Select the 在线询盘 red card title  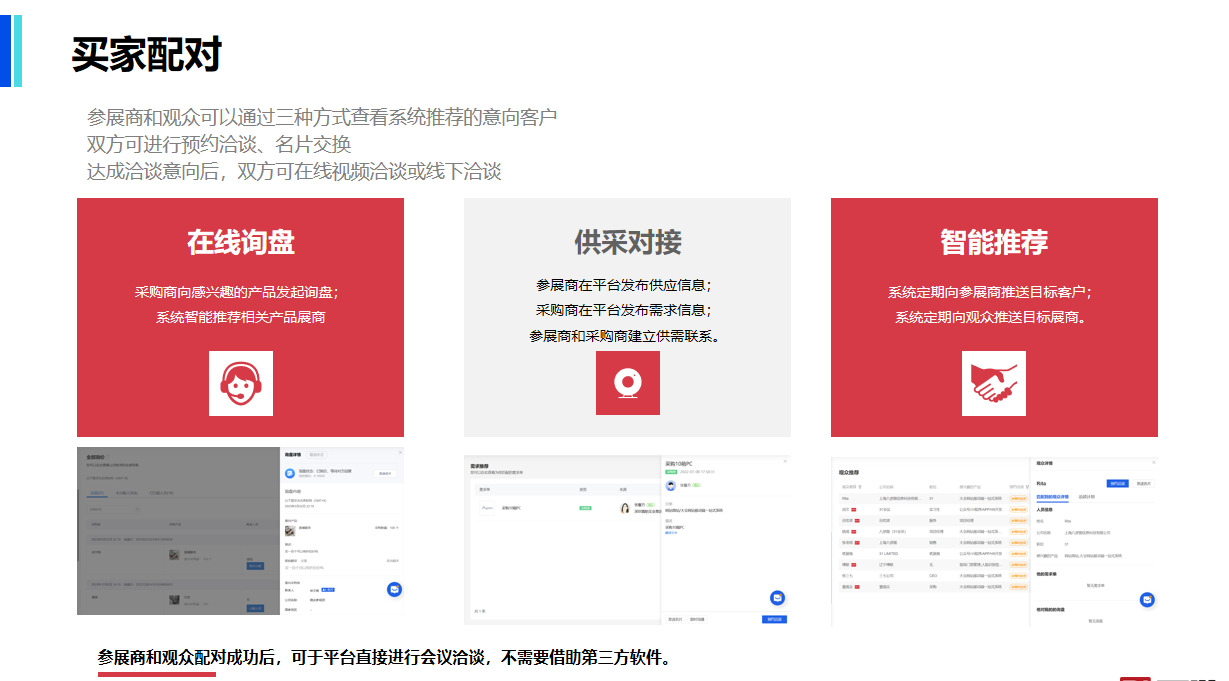(x=240, y=242)
